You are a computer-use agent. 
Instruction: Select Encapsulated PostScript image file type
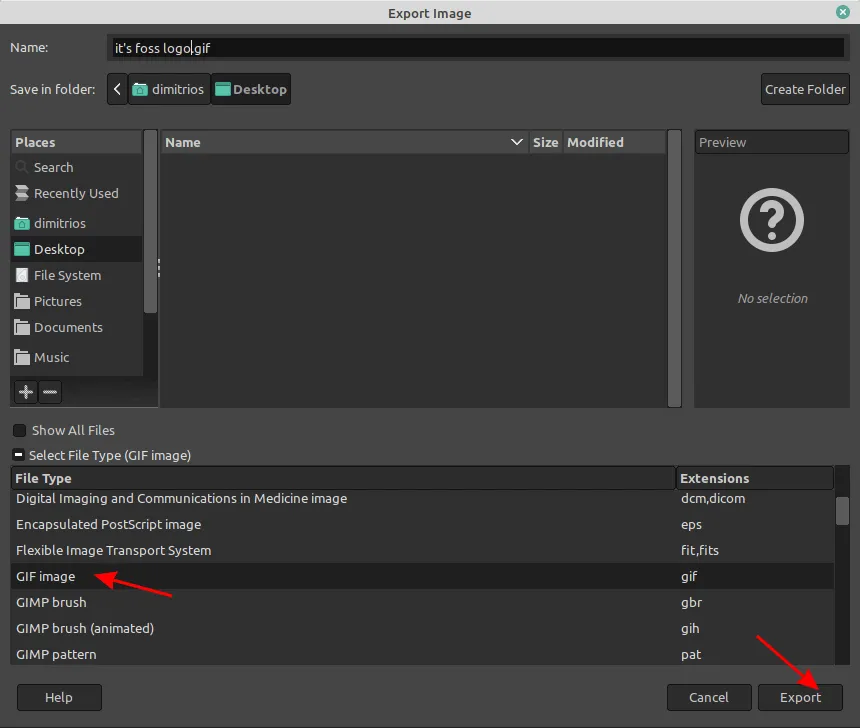click(x=108, y=525)
